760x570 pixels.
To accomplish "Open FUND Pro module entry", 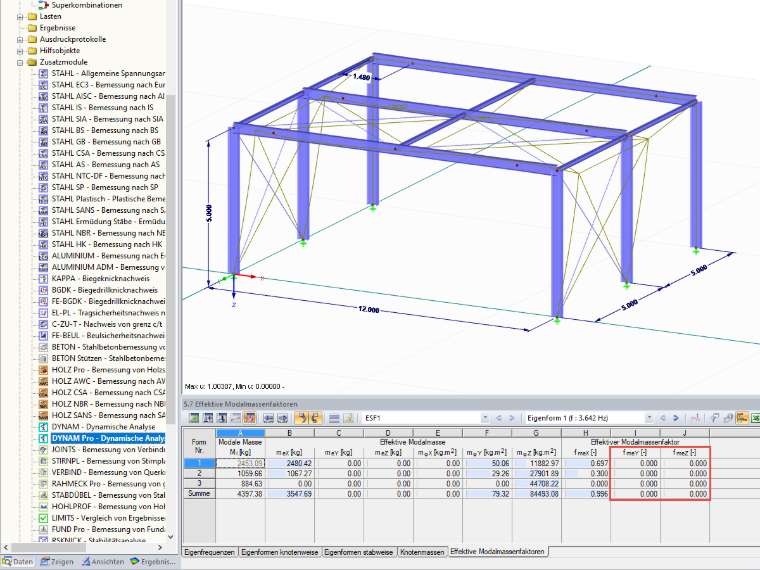I will (x=108, y=530).
